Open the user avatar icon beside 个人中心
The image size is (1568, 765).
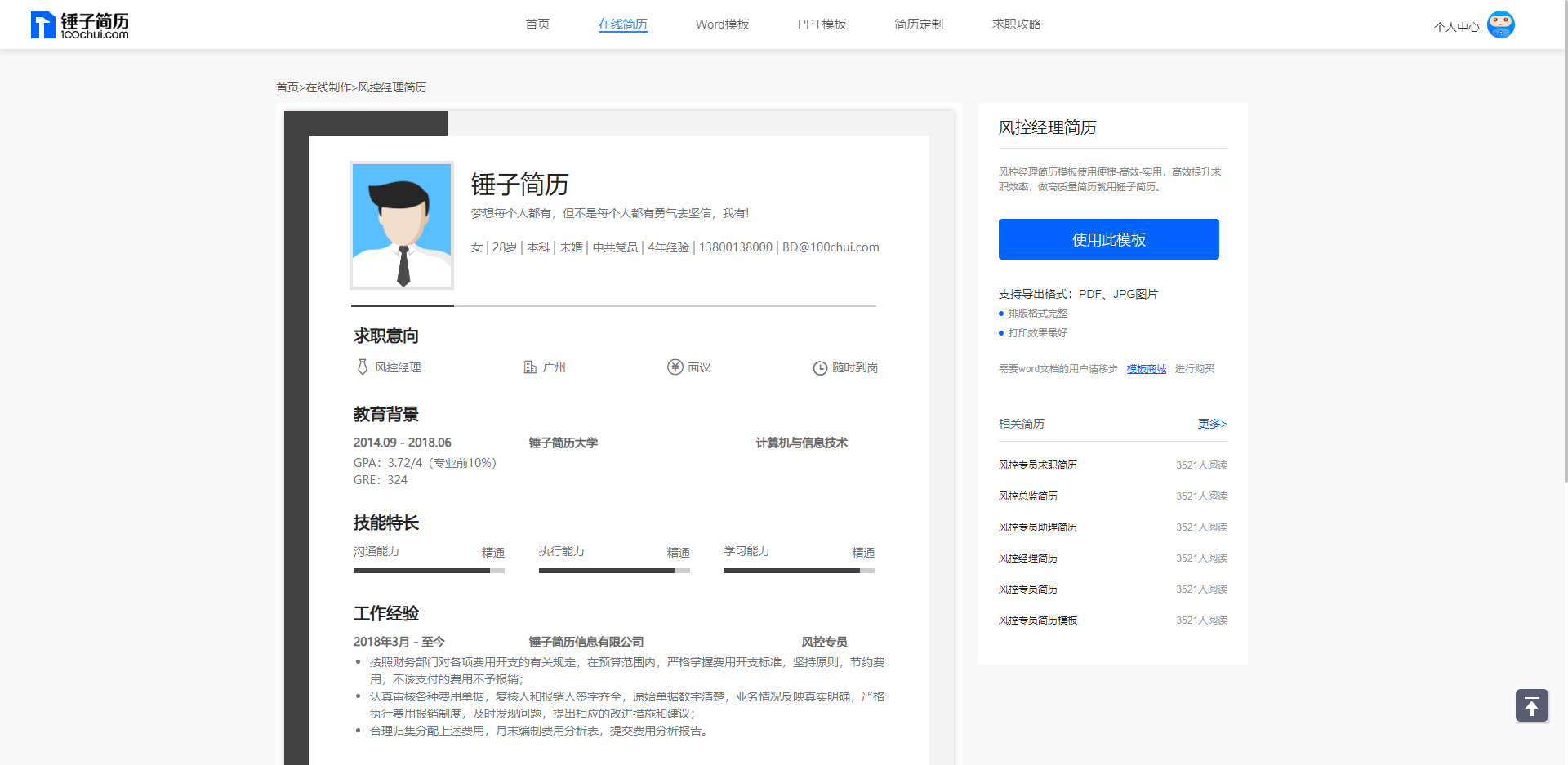tap(1501, 24)
